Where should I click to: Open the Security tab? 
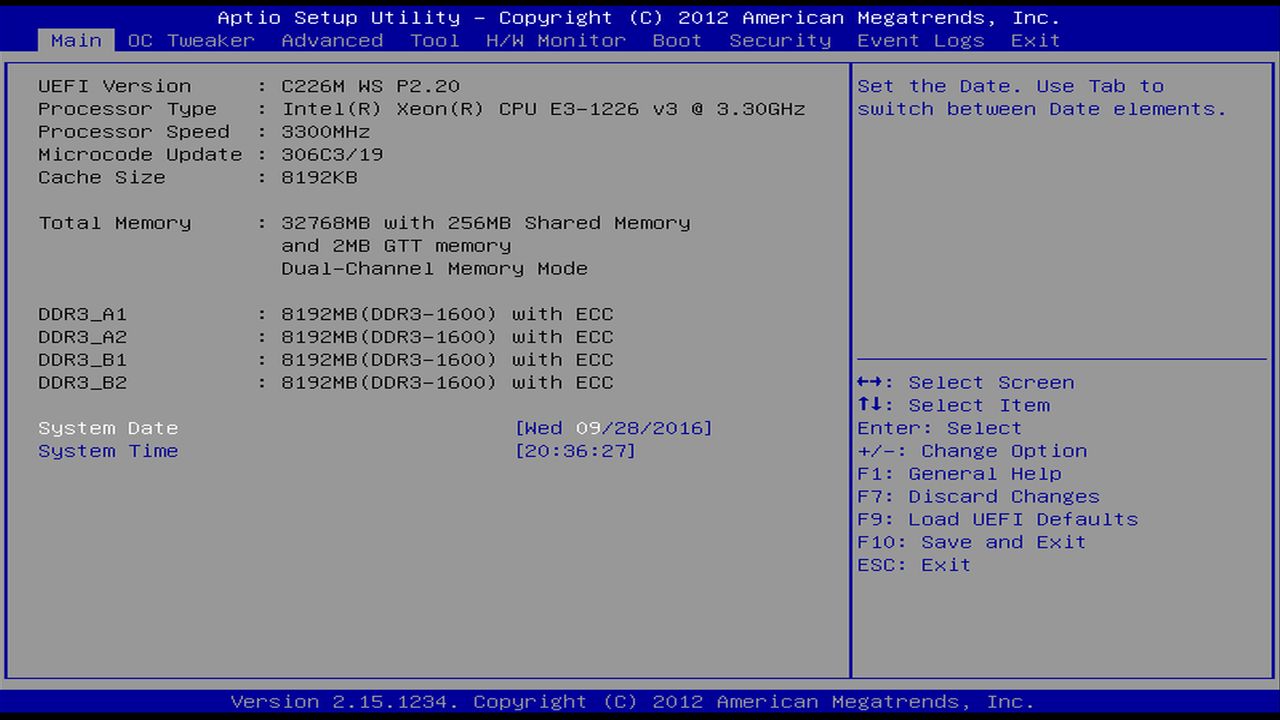point(780,40)
